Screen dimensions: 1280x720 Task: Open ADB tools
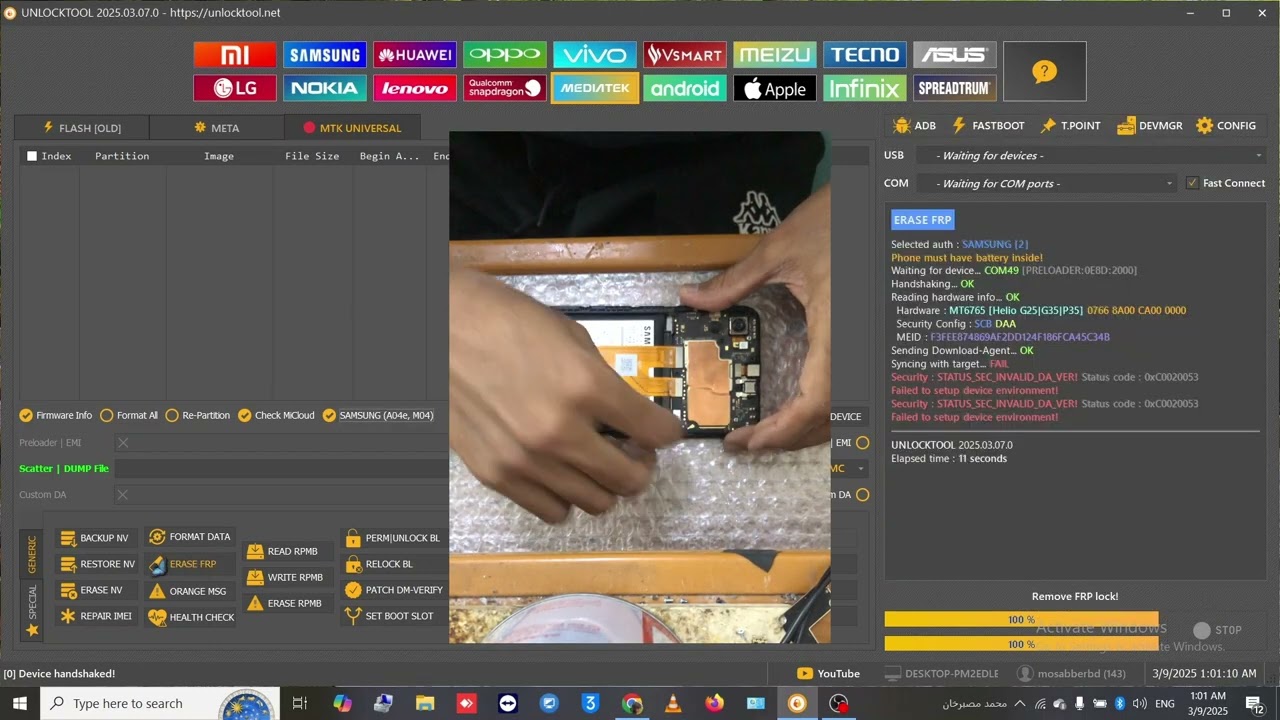tap(914, 126)
